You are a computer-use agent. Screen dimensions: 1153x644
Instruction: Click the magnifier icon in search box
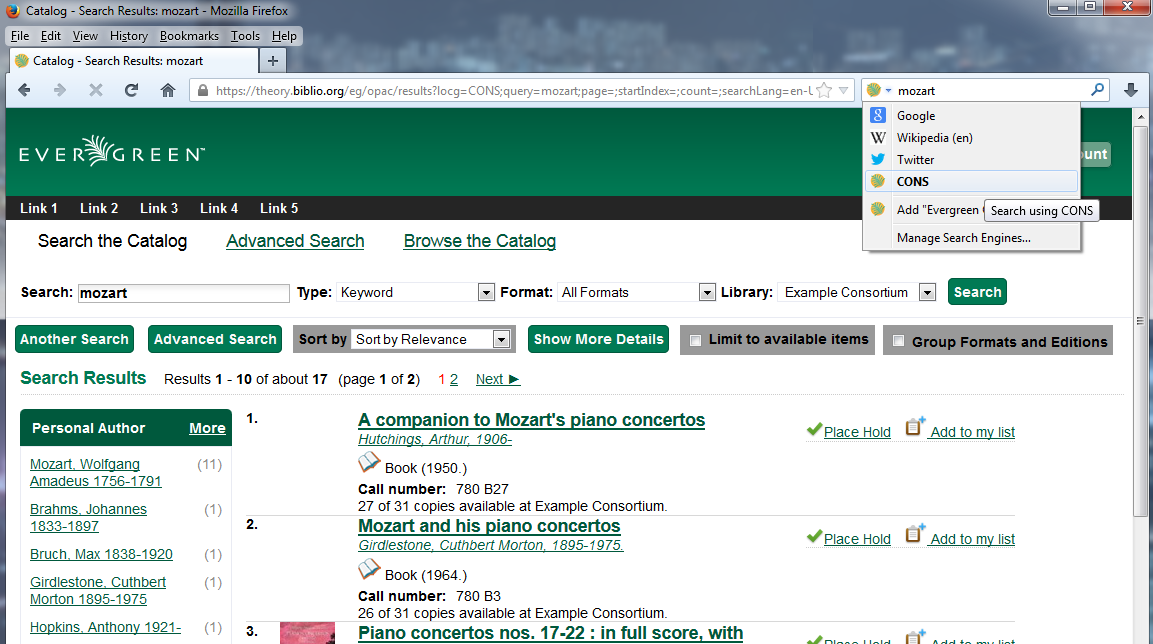[x=1097, y=90]
